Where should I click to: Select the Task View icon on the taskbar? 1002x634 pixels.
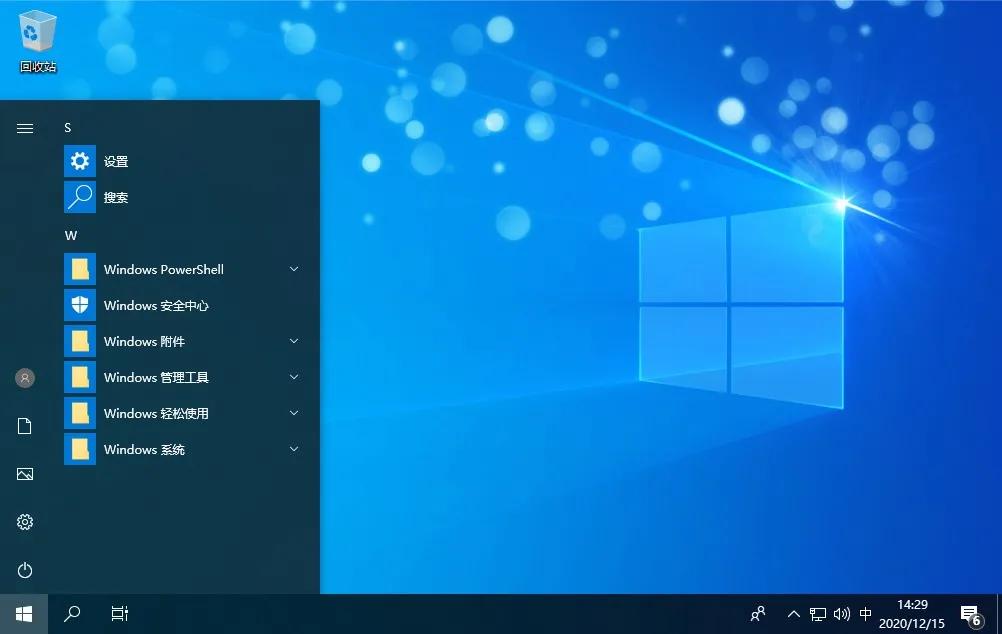click(x=119, y=613)
